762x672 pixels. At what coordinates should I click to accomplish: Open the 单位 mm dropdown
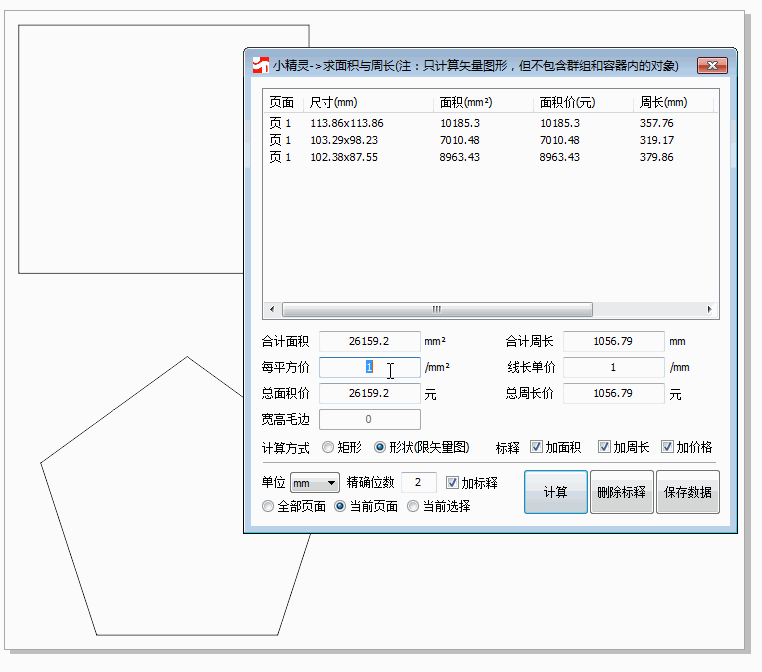pos(315,483)
